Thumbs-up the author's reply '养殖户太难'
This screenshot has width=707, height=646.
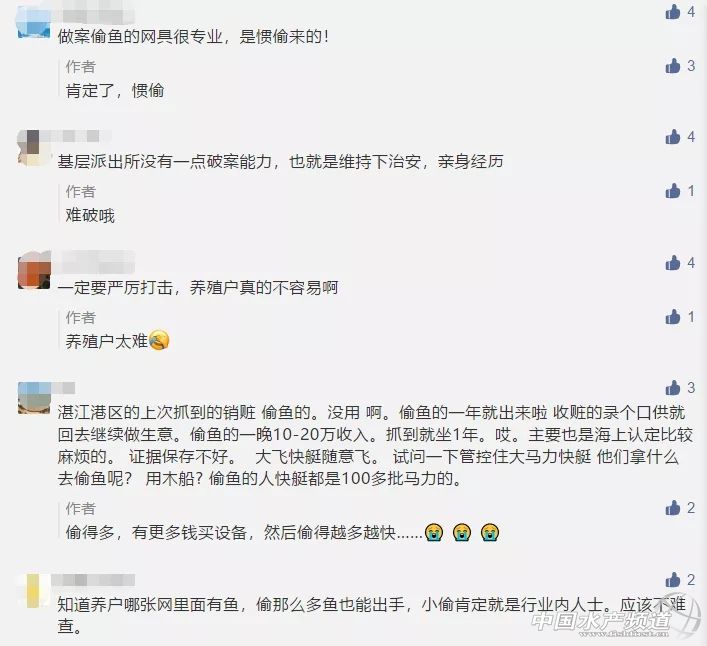click(672, 317)
